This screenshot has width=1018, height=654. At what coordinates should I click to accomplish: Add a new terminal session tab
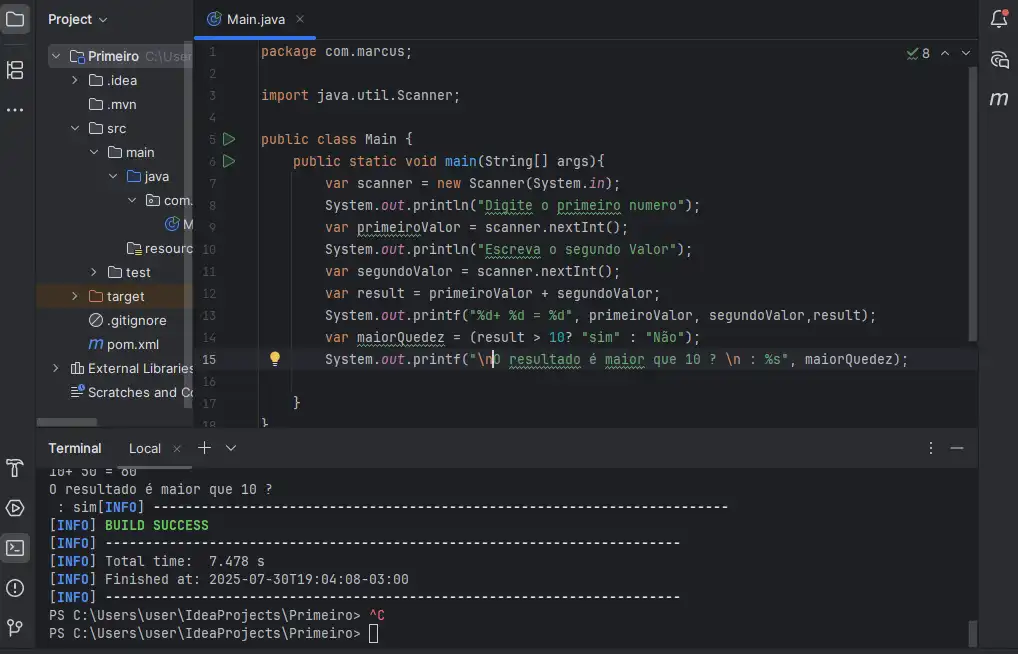click(x=205, y=448)
